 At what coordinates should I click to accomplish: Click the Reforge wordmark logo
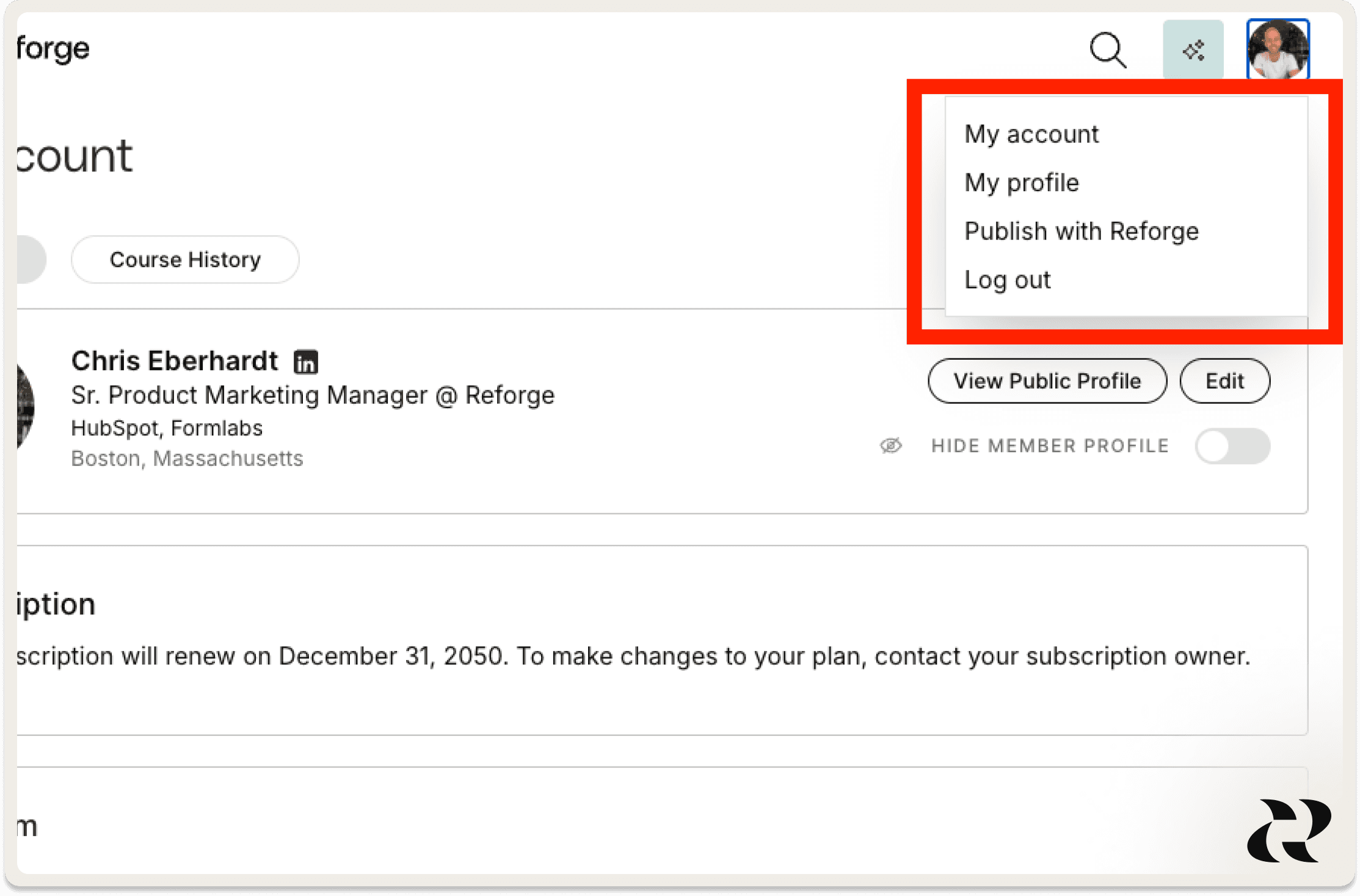[x=53, y=49]
